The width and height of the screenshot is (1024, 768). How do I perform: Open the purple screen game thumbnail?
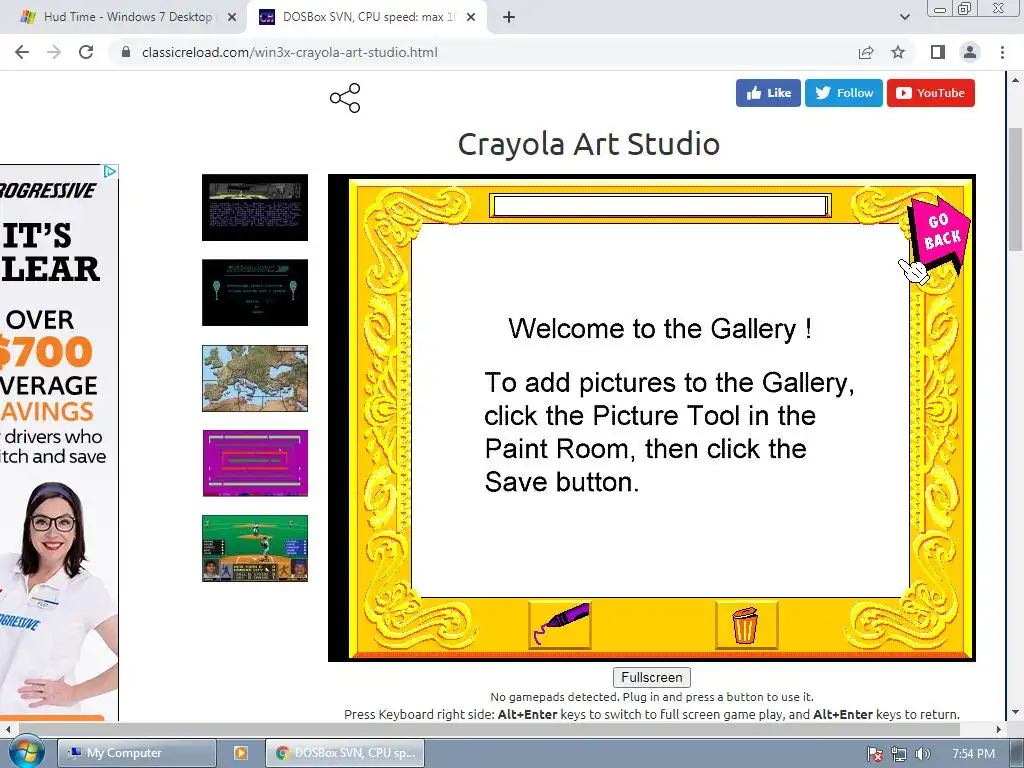click(x=255, y=464)
